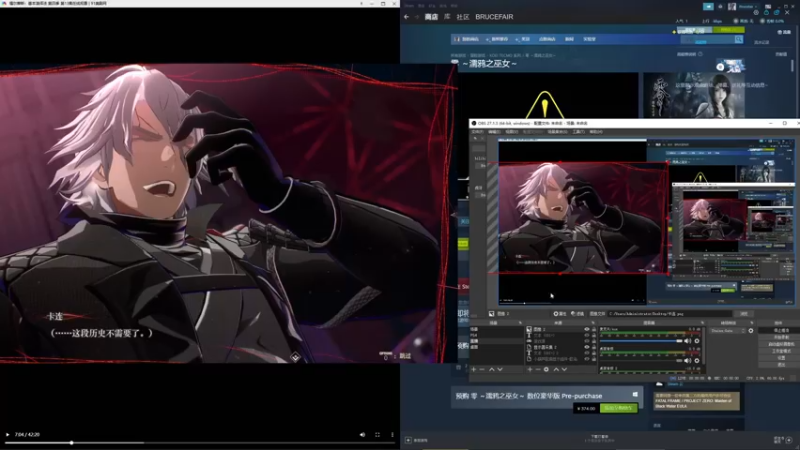Enter fullscreen in the video player

point(378,435)
